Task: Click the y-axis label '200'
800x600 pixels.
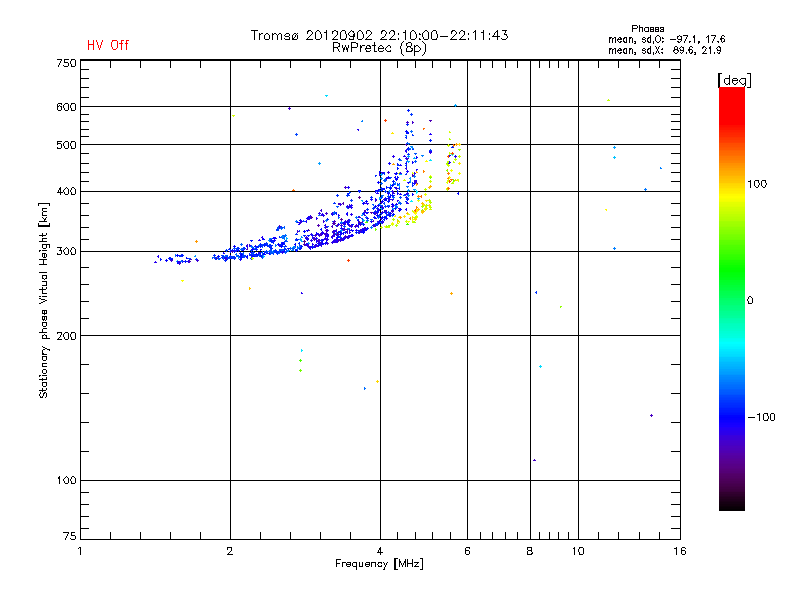Action: point(66,336)
